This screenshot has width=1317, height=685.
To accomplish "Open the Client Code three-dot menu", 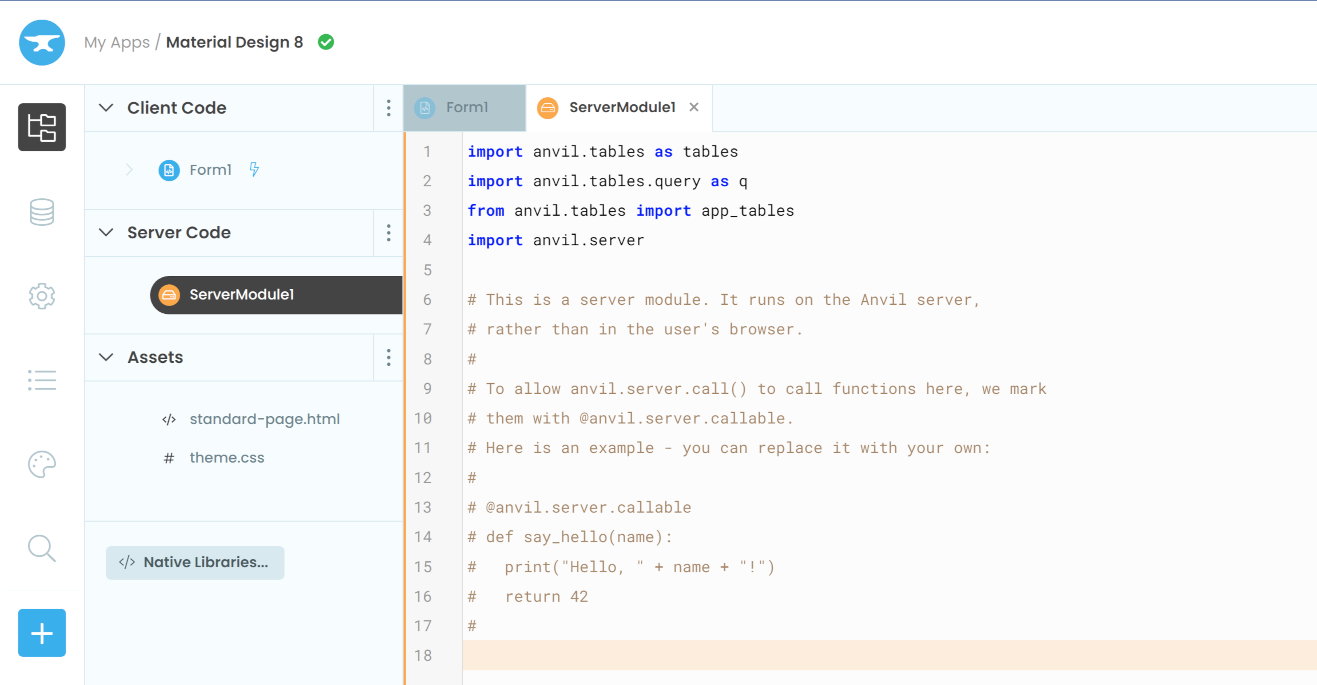I will (x=388, y=107).
